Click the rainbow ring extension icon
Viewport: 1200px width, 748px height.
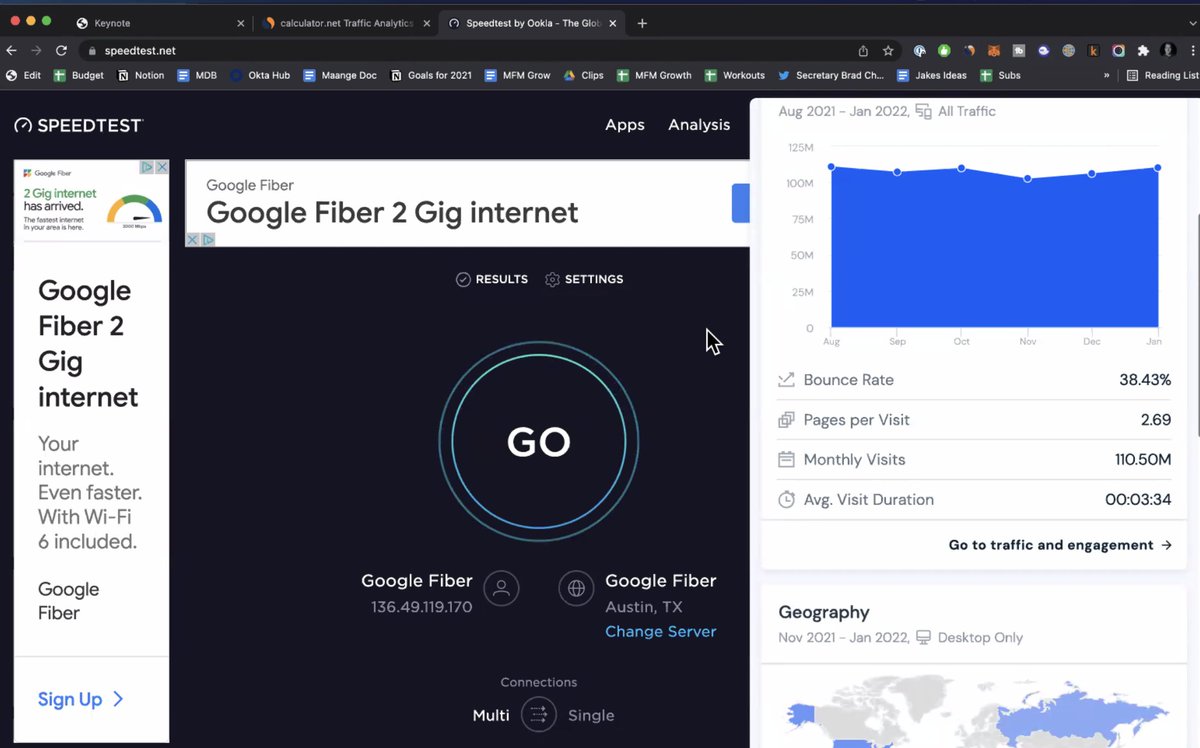click(x=1118, y=50)
